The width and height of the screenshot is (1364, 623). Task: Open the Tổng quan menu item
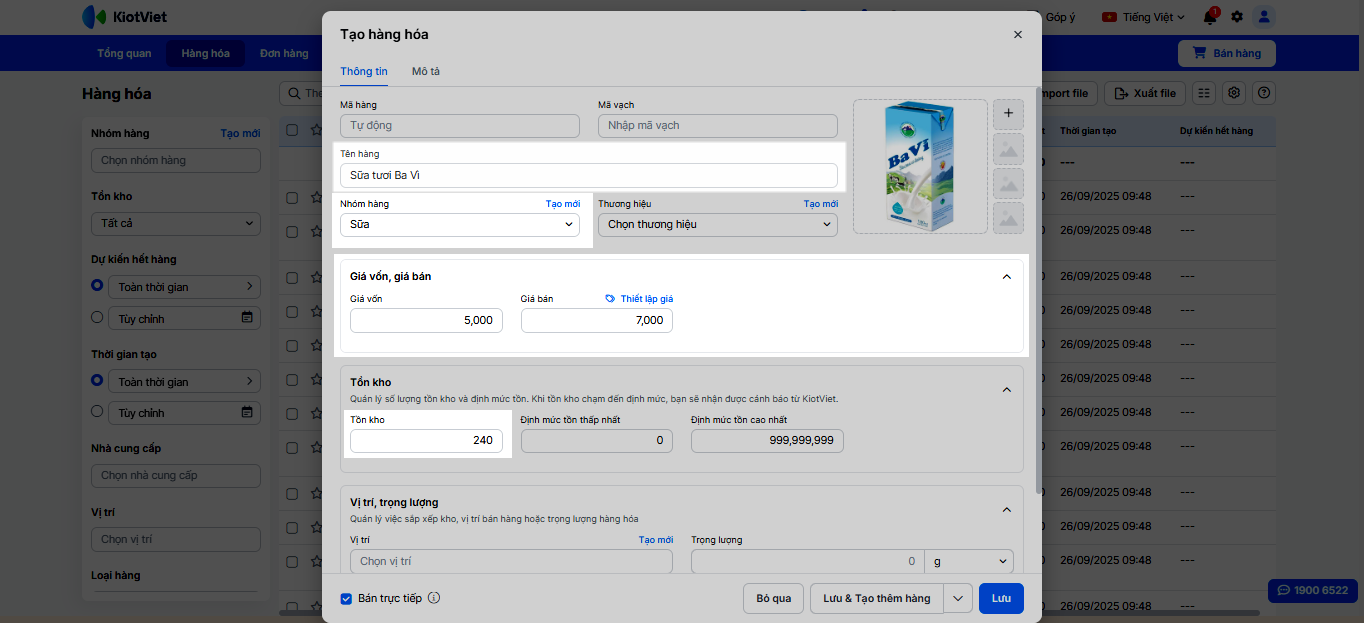pyautogui.click(x=124, y=53)
